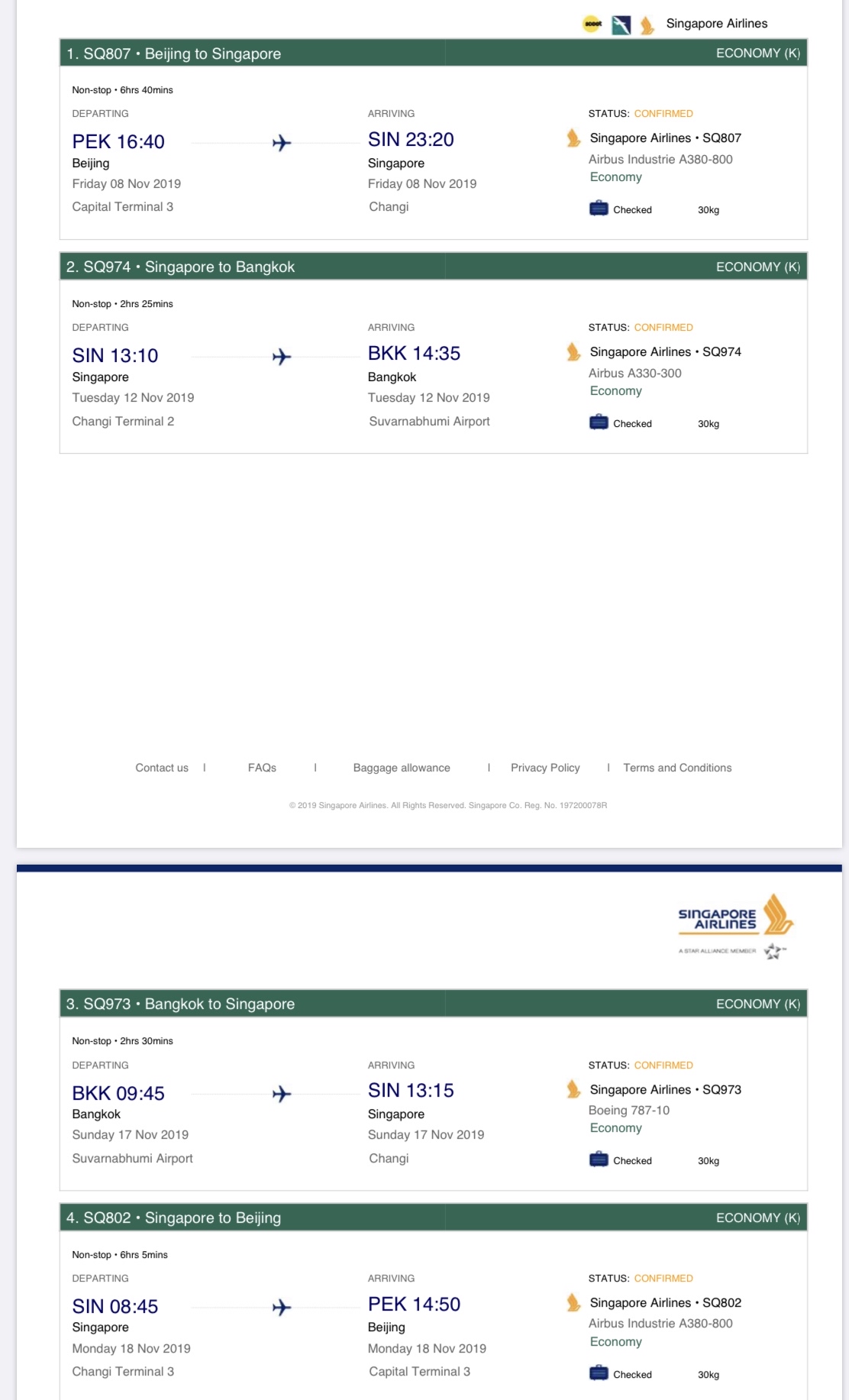Image resolution: width=849 pixels, height=1400 pixels.
Task: Open the Contact us link
Action: pyautogui.click(x=162, y=768)
